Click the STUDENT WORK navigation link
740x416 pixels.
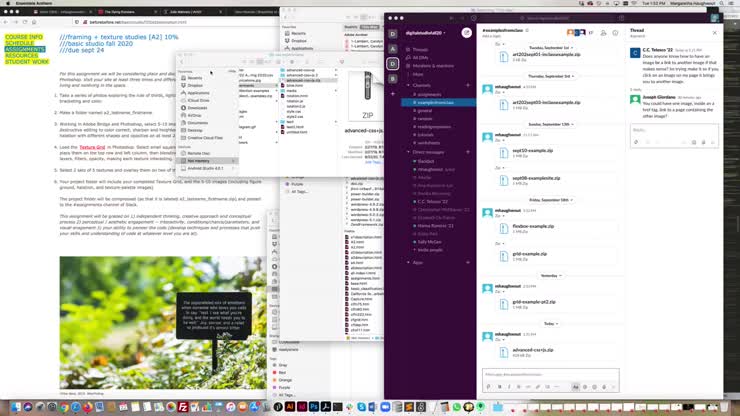tap(26, 62)
